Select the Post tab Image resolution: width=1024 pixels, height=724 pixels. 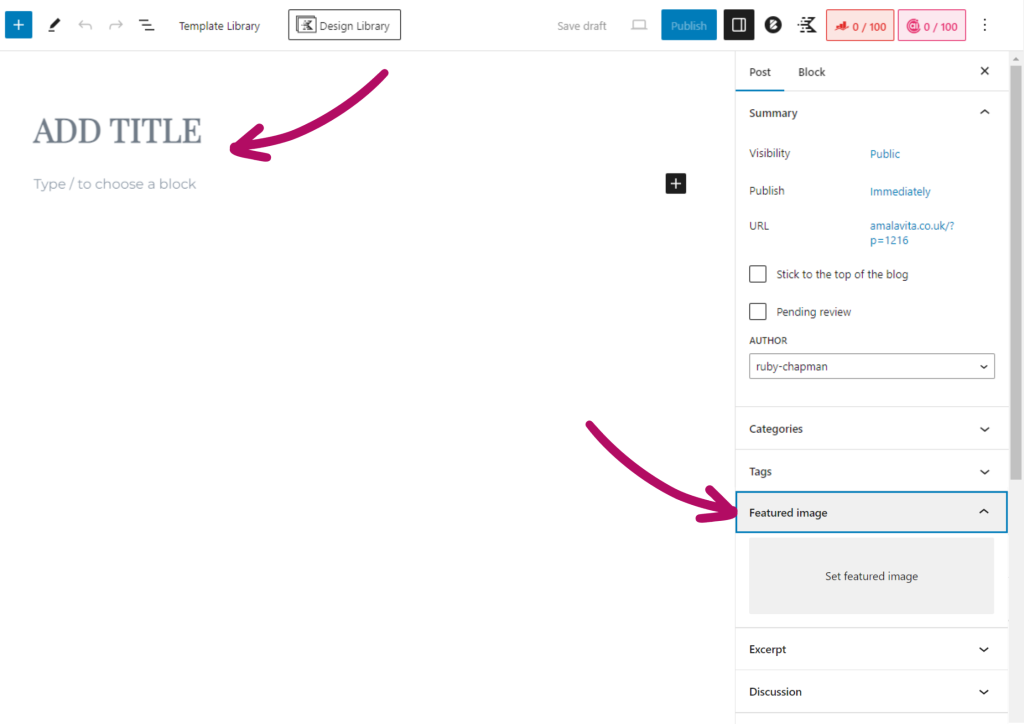click(x=760, y=72)
